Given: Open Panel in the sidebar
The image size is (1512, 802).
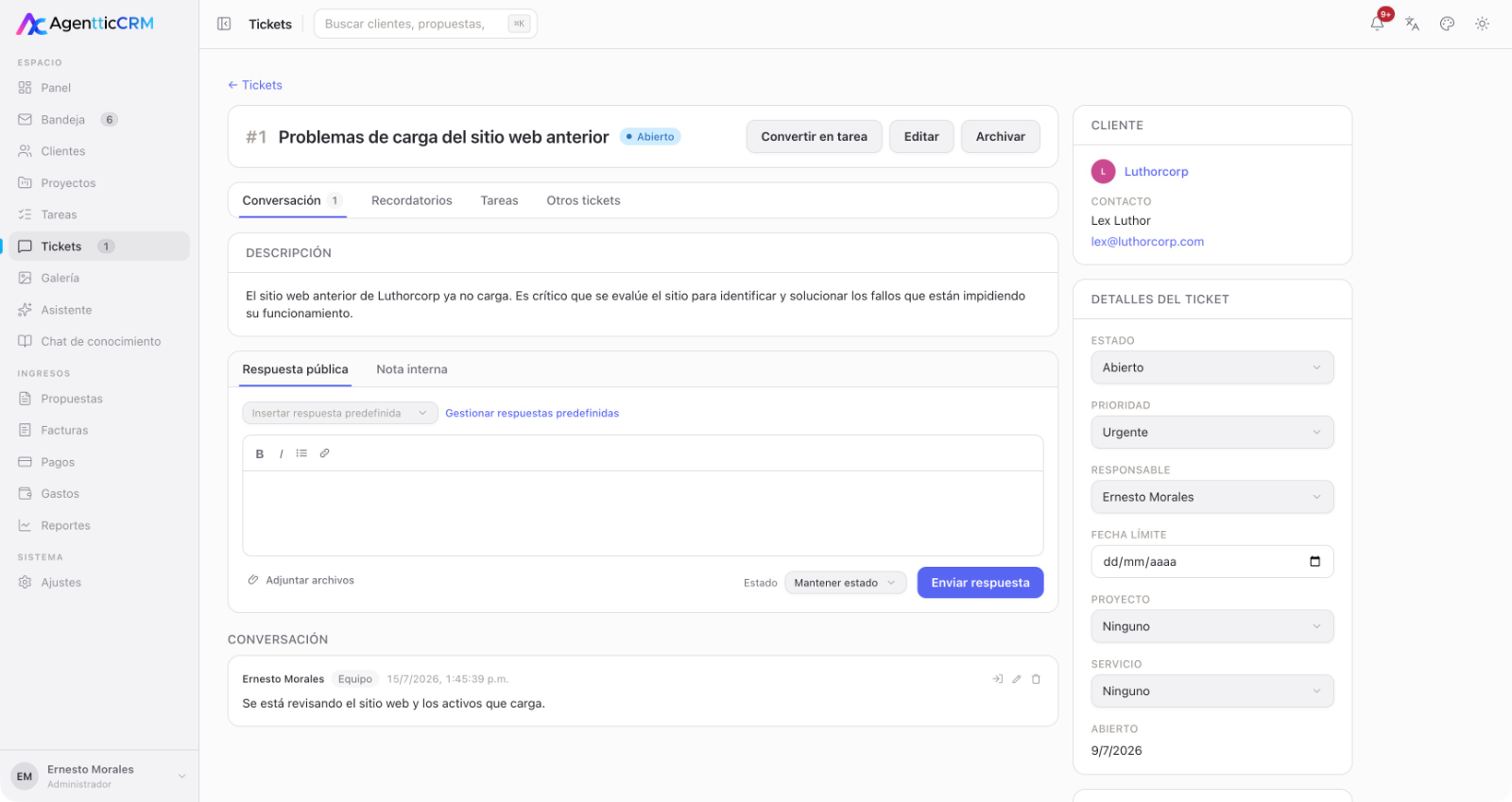Looking at the screenshot, I should (99, 88).
